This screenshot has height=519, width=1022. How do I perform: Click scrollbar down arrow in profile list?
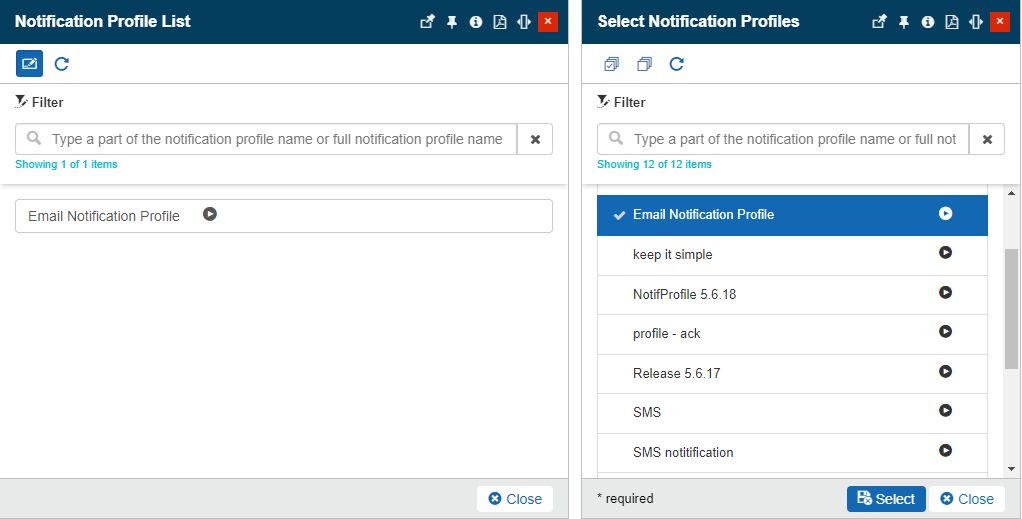pos(1012,468)
